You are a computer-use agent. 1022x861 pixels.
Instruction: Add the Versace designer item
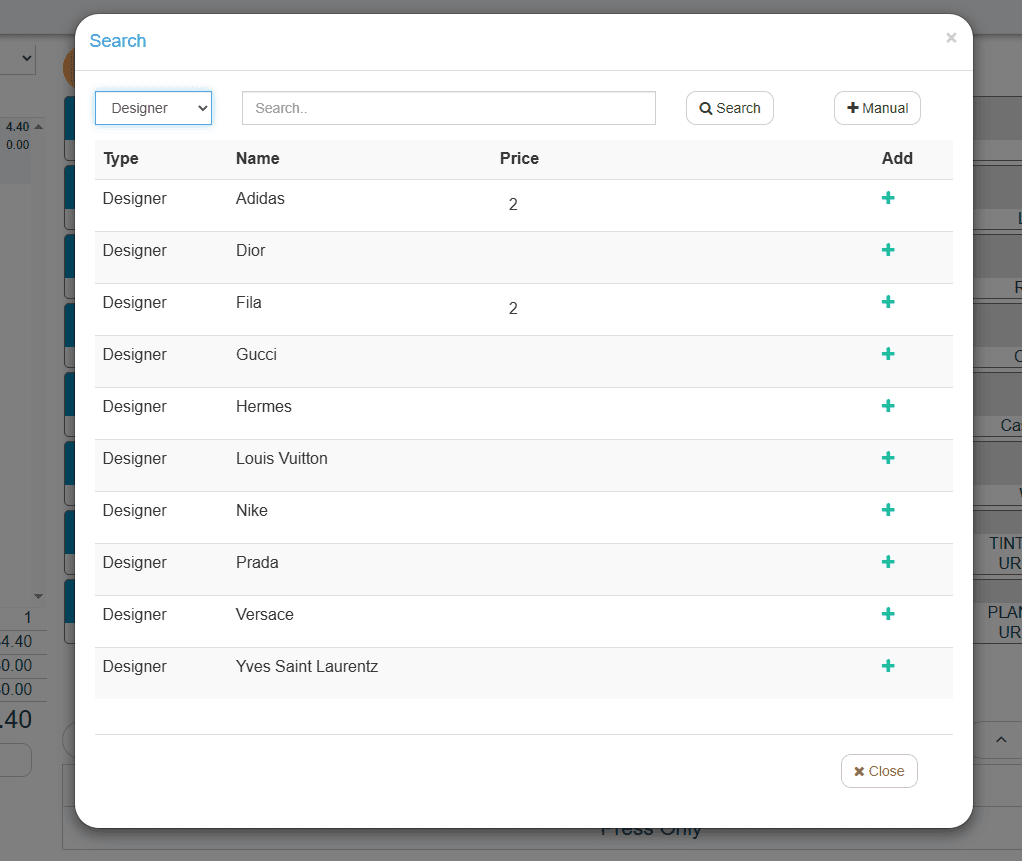pos(888,614)
